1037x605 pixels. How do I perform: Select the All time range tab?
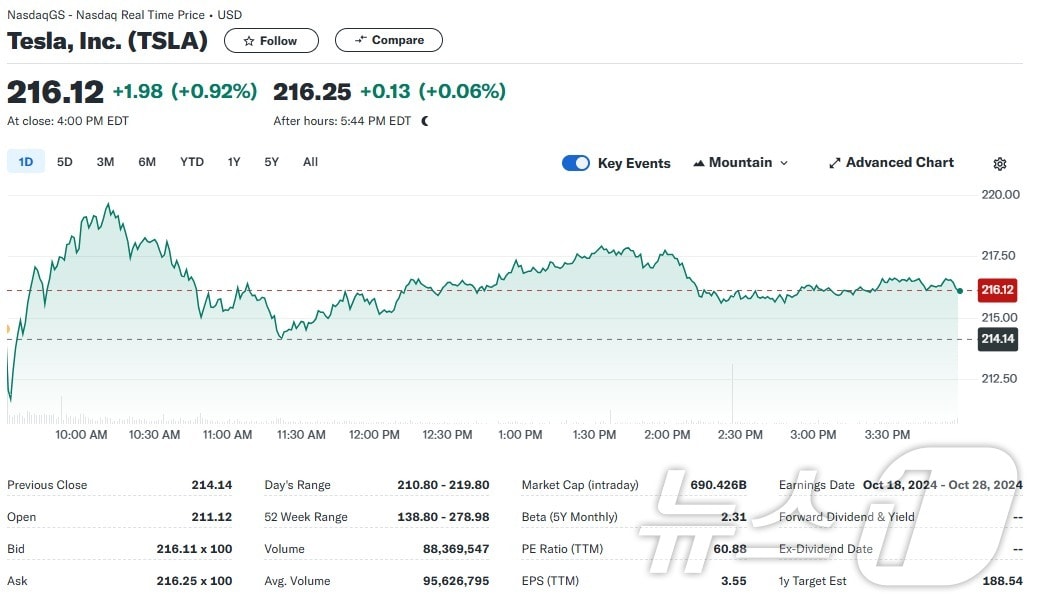(x=310, y=161)
